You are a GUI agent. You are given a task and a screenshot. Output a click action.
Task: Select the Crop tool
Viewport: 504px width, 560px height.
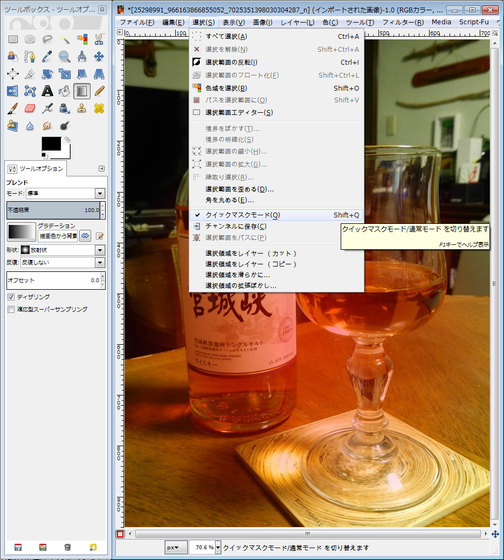(x=30, y=74)
